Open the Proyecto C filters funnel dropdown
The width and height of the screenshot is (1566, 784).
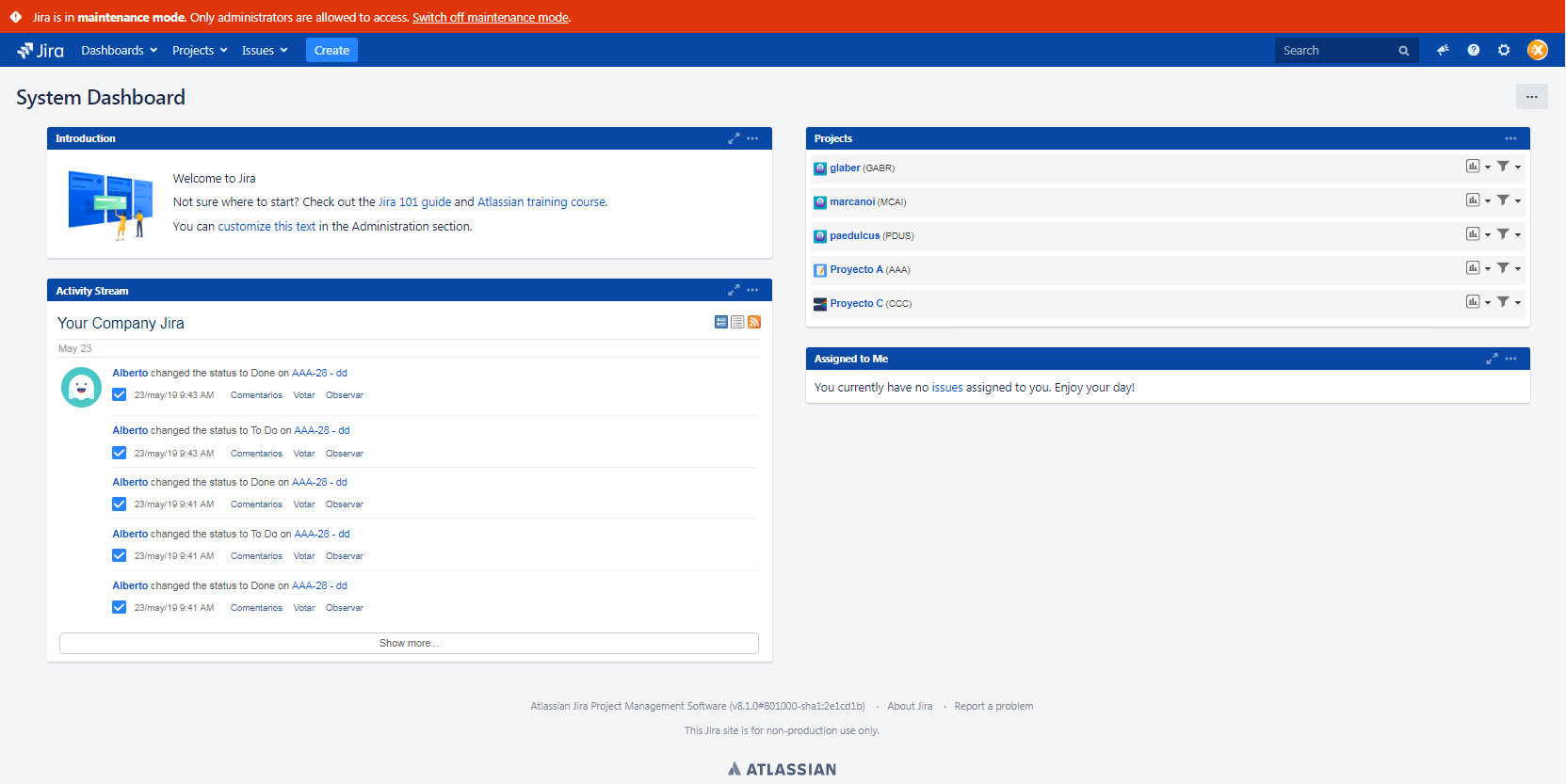(1509, 302)
